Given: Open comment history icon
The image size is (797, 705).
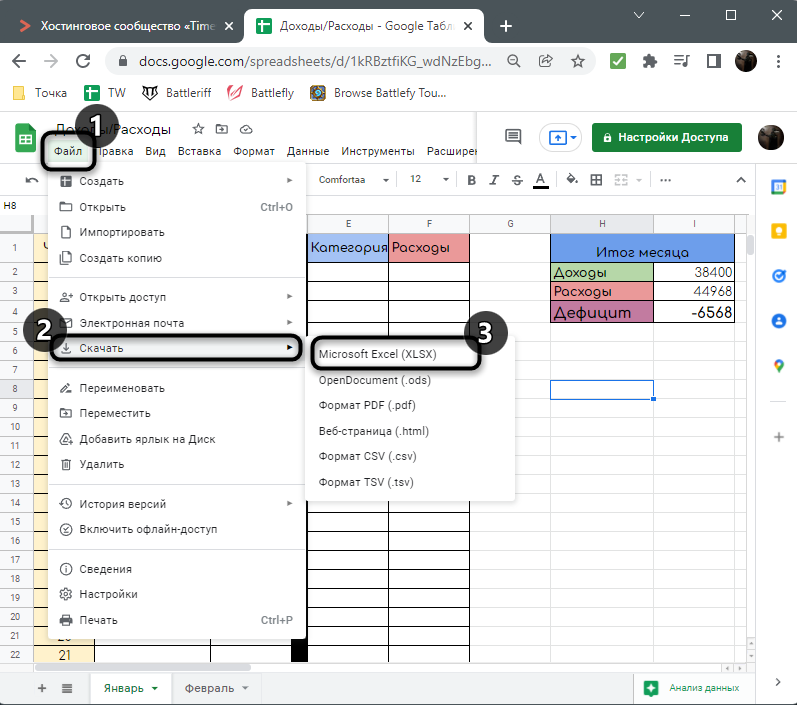Looking at the screenshot, I should [x=513, y=137].
